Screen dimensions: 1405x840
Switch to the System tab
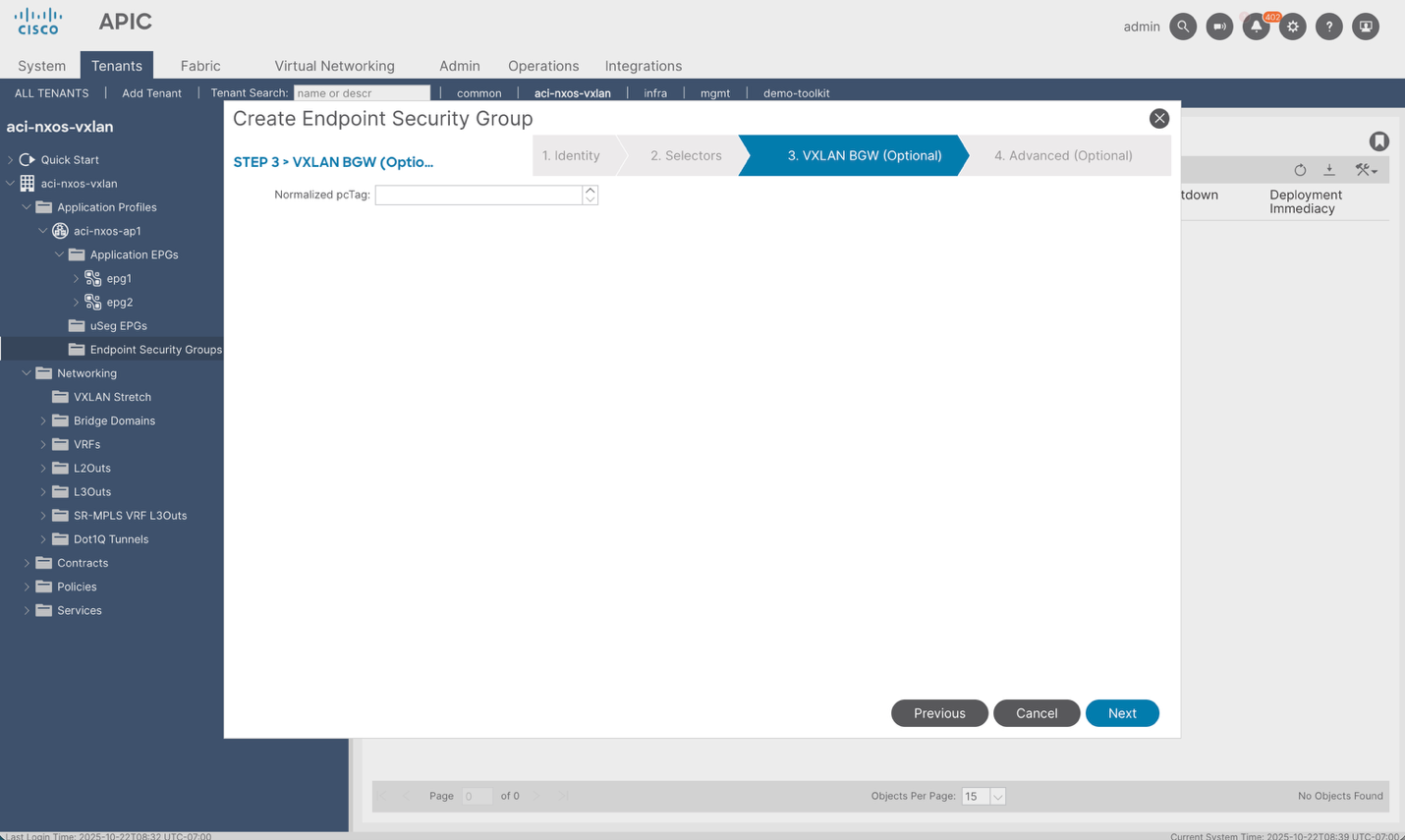tap(41, 66)
